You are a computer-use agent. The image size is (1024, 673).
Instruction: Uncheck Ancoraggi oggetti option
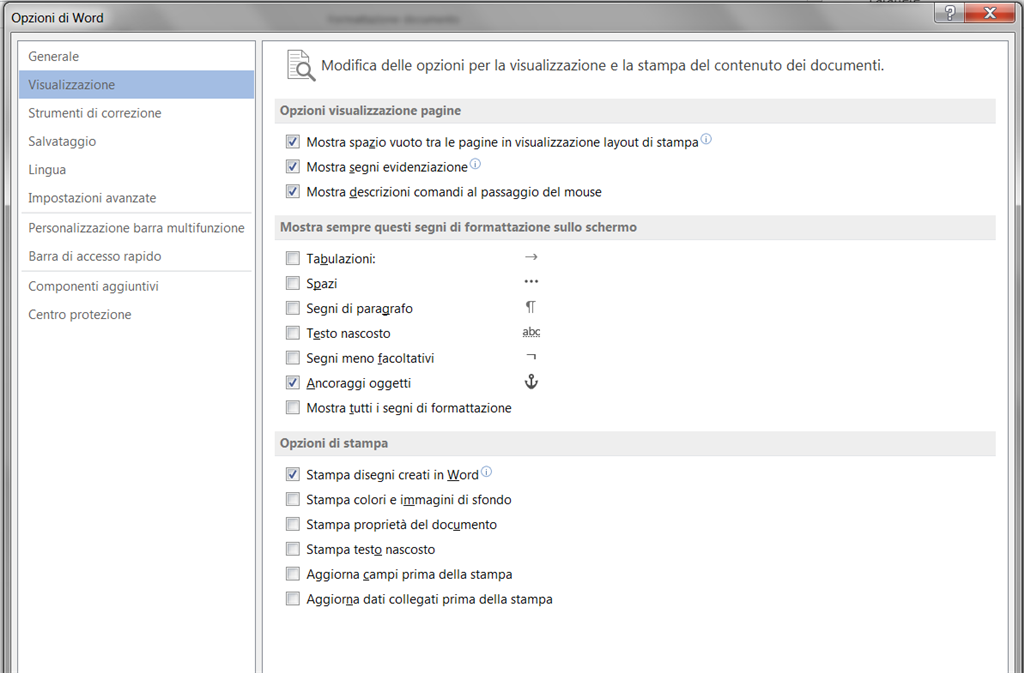(293, 383)
